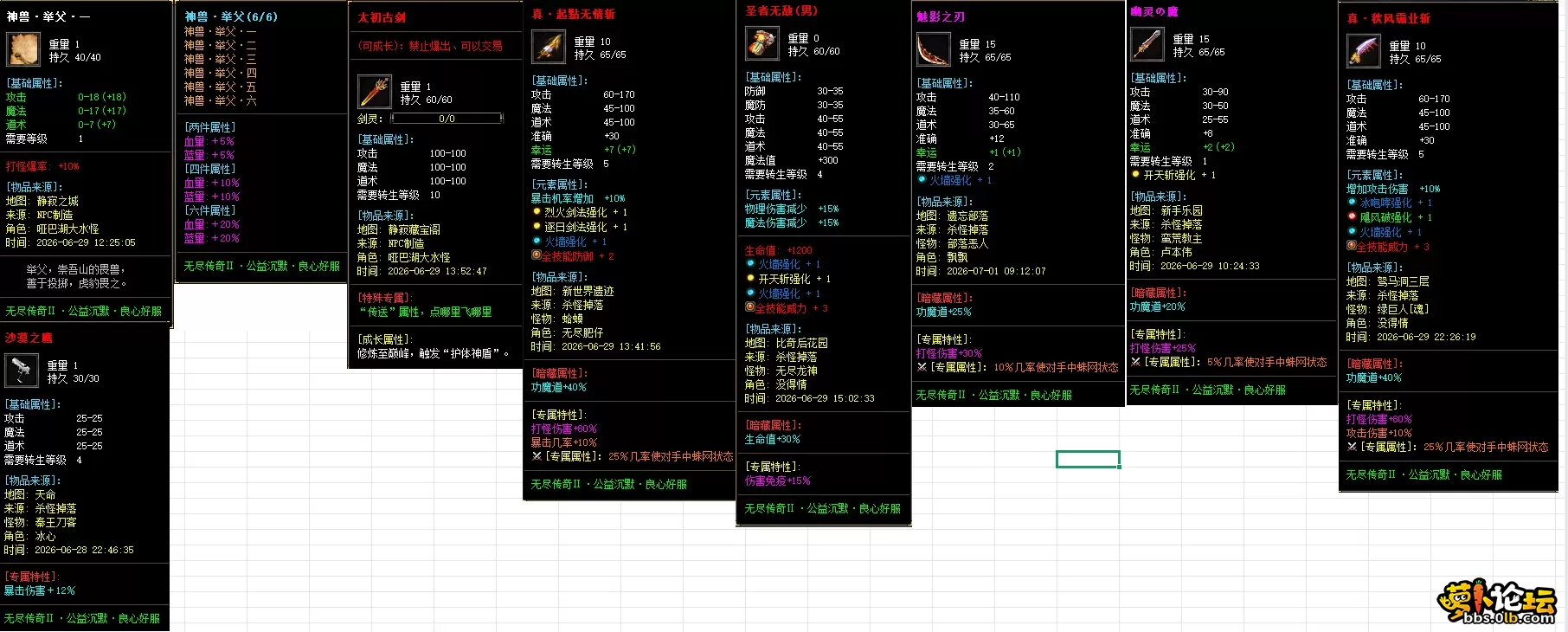The height and width of the screenshot is (632, 1568).
Task: Click the 魅影之刃 curved blade icon
Action: 933,49
